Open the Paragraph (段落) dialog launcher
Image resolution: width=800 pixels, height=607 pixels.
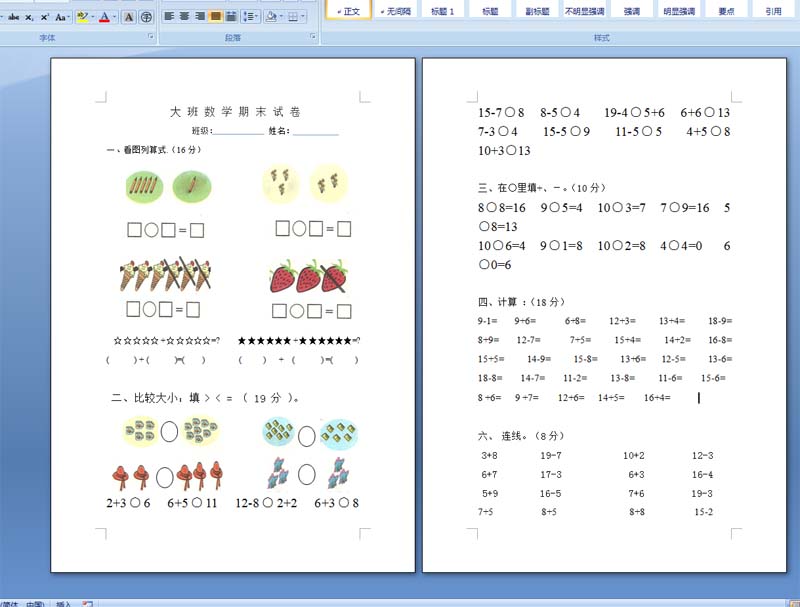click(x=313, y=36)
